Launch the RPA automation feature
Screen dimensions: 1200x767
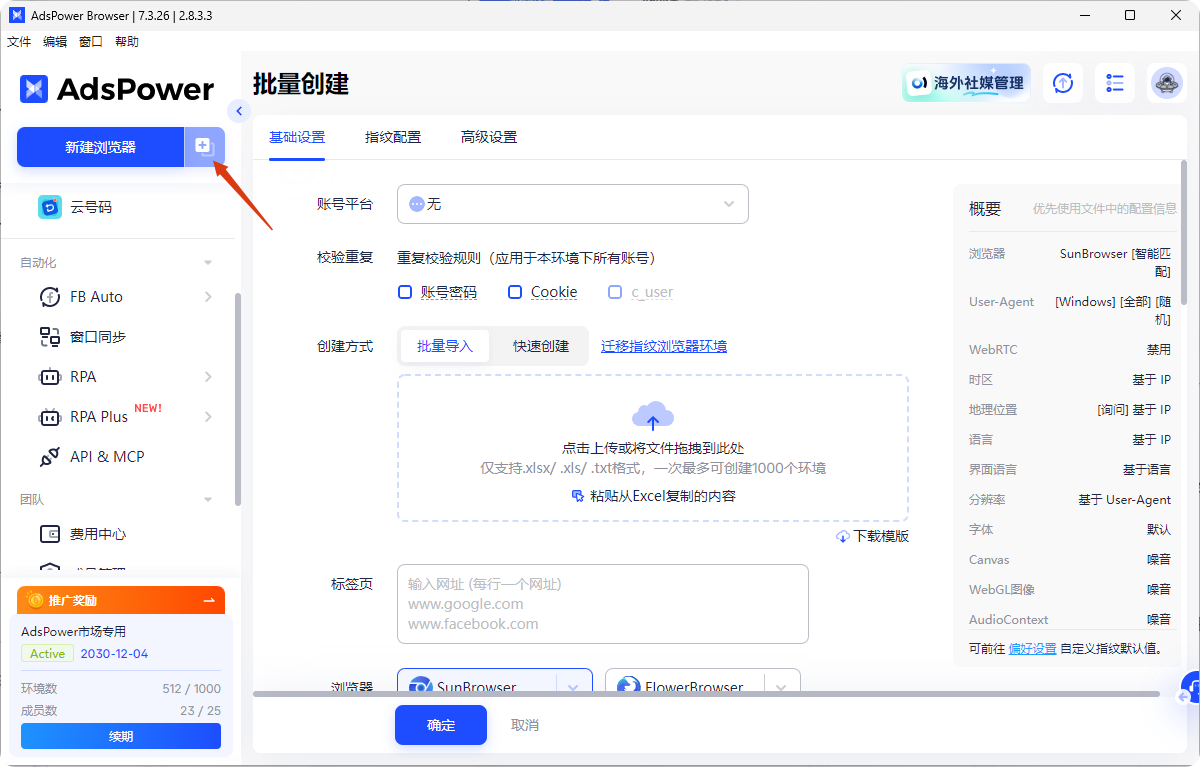coord(85,376)
